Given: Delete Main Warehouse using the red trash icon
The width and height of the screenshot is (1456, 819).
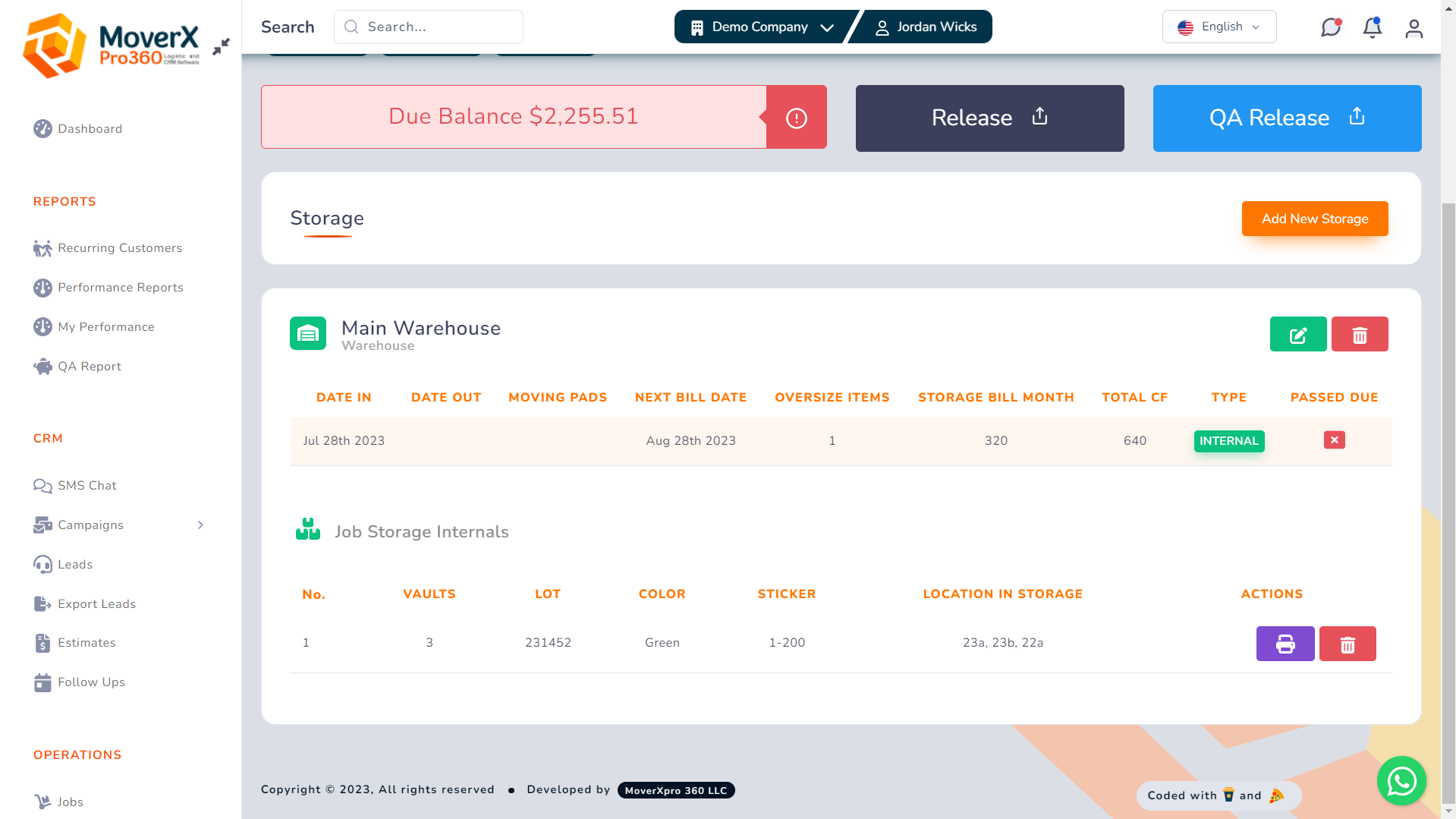Looking at the screenshot, I should (x=1360, y=334).
